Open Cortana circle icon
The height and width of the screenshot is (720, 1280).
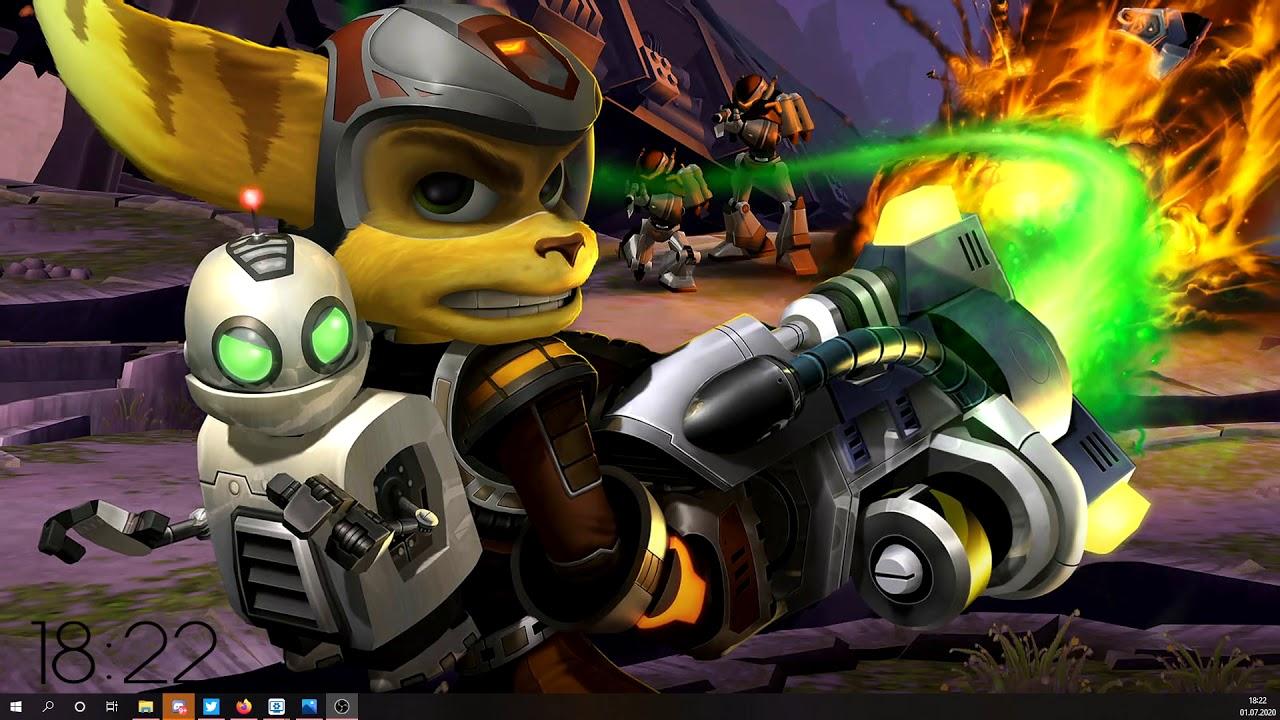pyautogui.click(x=80, y=707)
